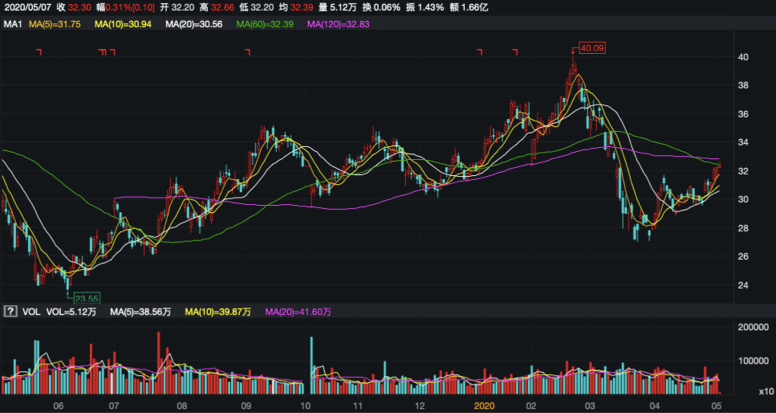Click the 200000 volume axis label
776x413 pixels.
click(753, 327)
